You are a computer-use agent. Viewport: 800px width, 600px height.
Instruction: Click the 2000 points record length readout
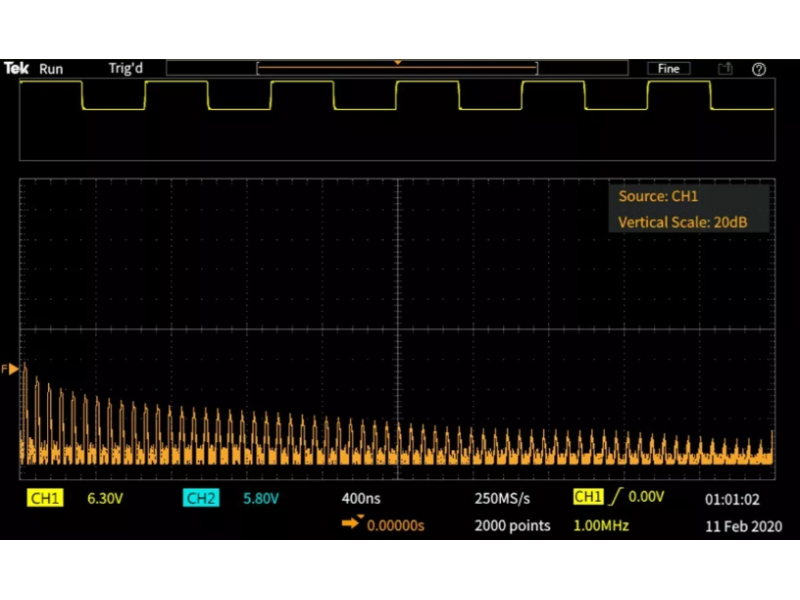click(512, 525)
